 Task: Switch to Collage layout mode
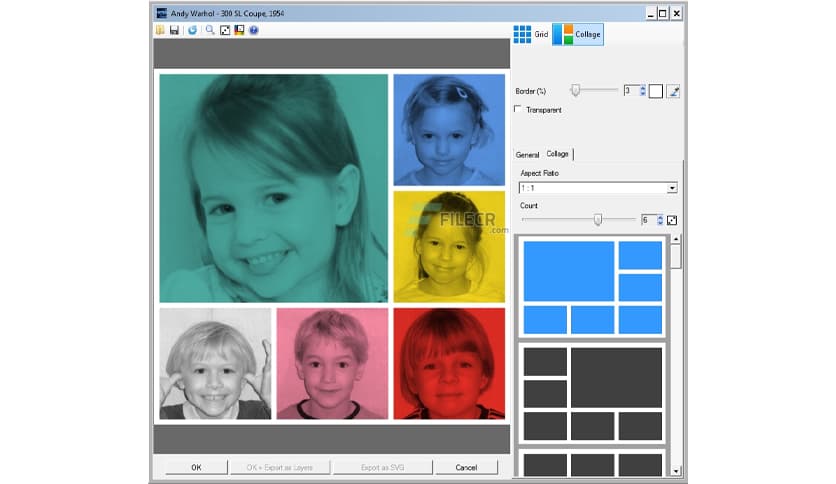point(578,34)
